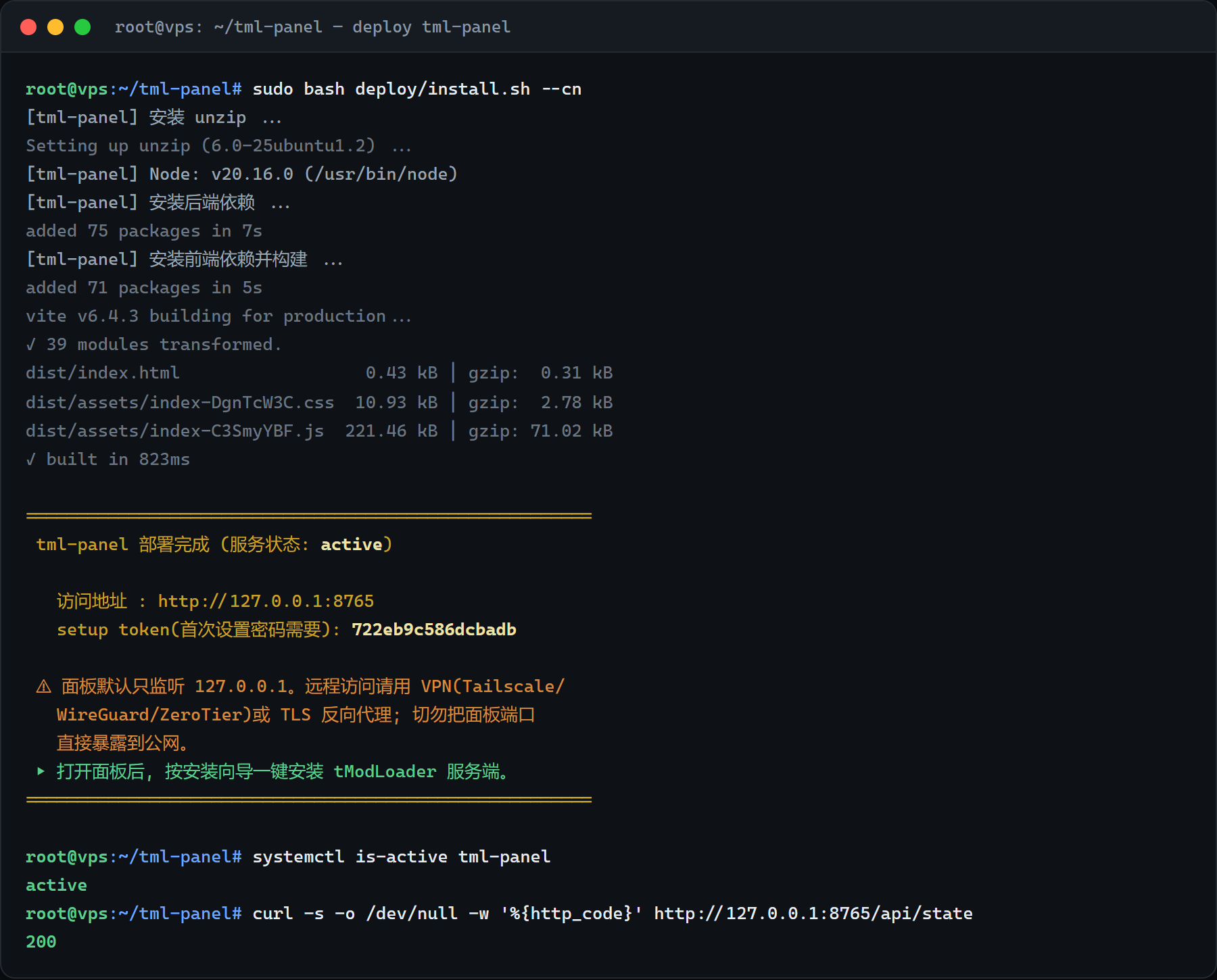
Task: Click the '10.93 kB' size value
Action: [x=396, y=403]
